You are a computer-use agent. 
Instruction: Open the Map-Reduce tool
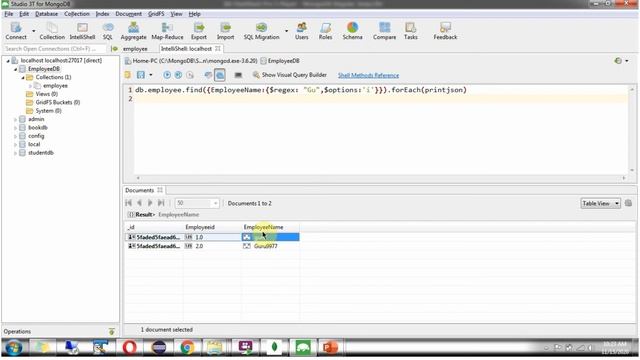point(167,31)
